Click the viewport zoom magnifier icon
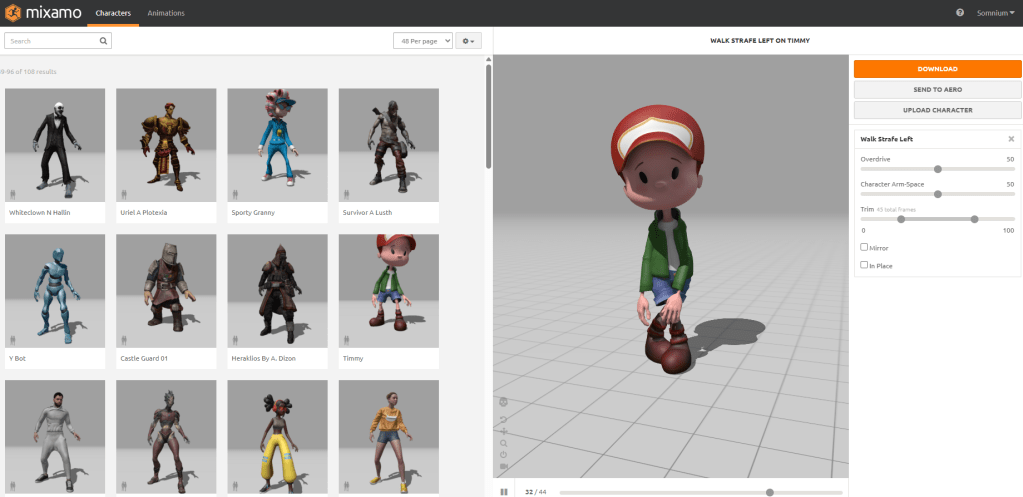 (504, 442)
